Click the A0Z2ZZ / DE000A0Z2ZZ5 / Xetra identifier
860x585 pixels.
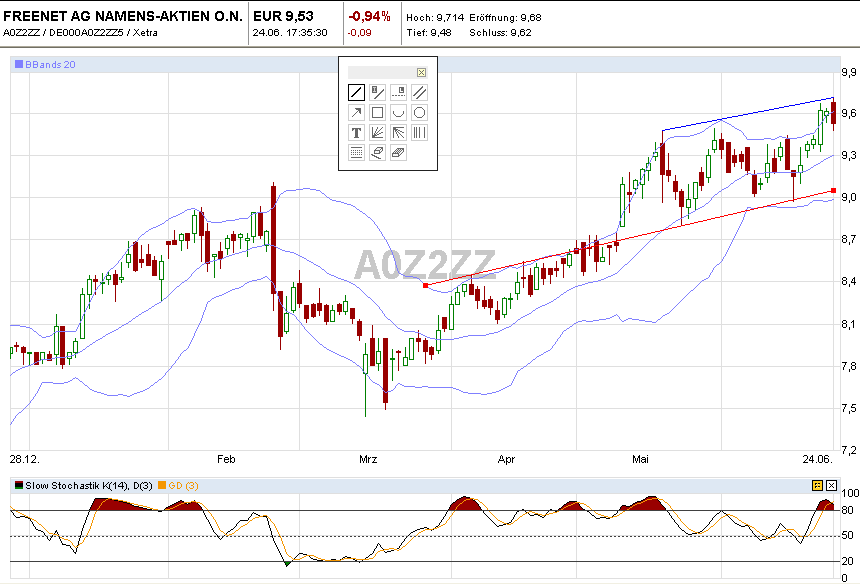(x=80, y=33)
